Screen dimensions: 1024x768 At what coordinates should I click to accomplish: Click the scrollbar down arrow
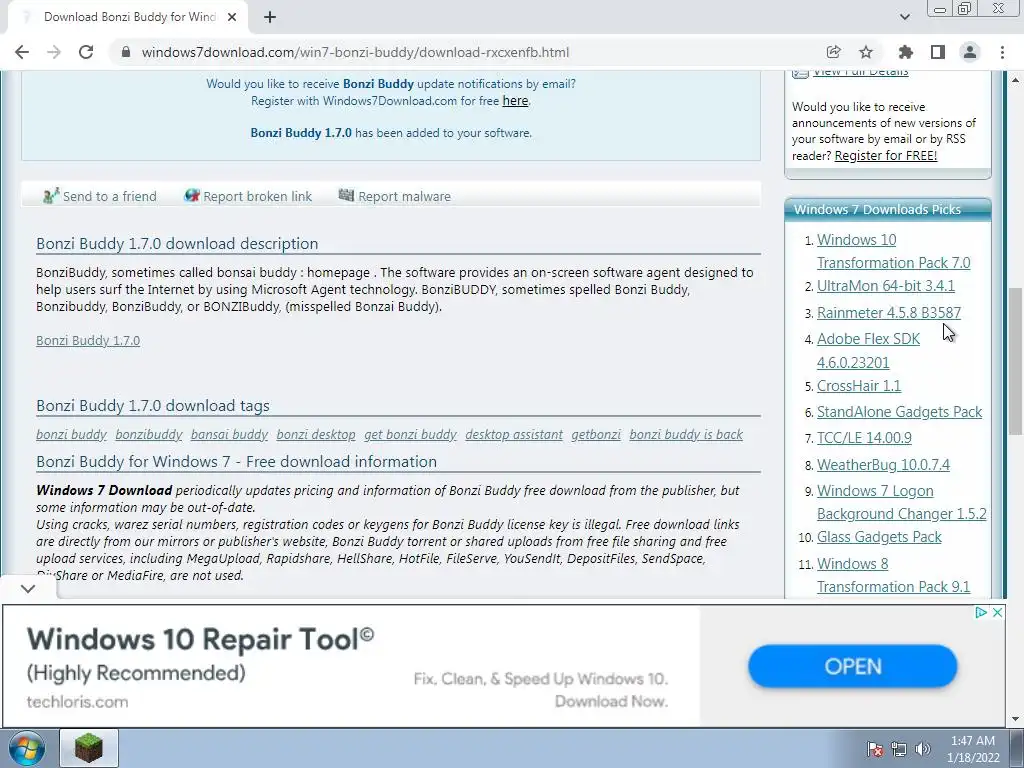[1016, 720]
